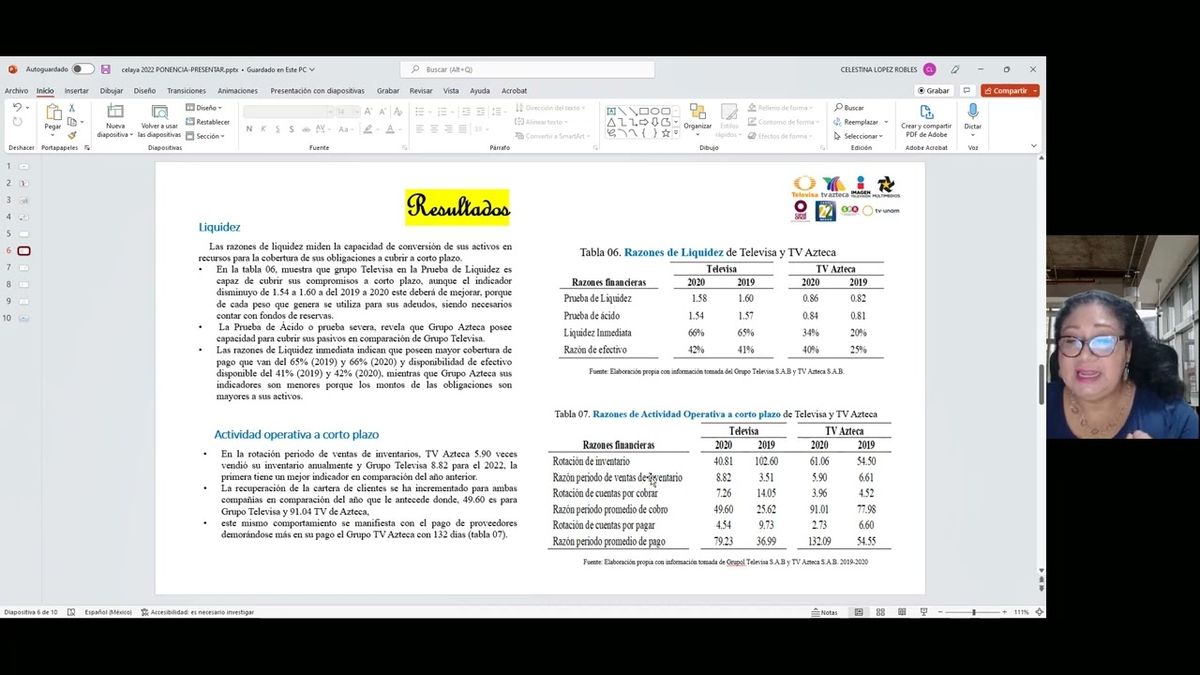Click the Redo icon below Undo
Image resolution: width=1200 pixels, height=675 pixels.
(17, 122)
